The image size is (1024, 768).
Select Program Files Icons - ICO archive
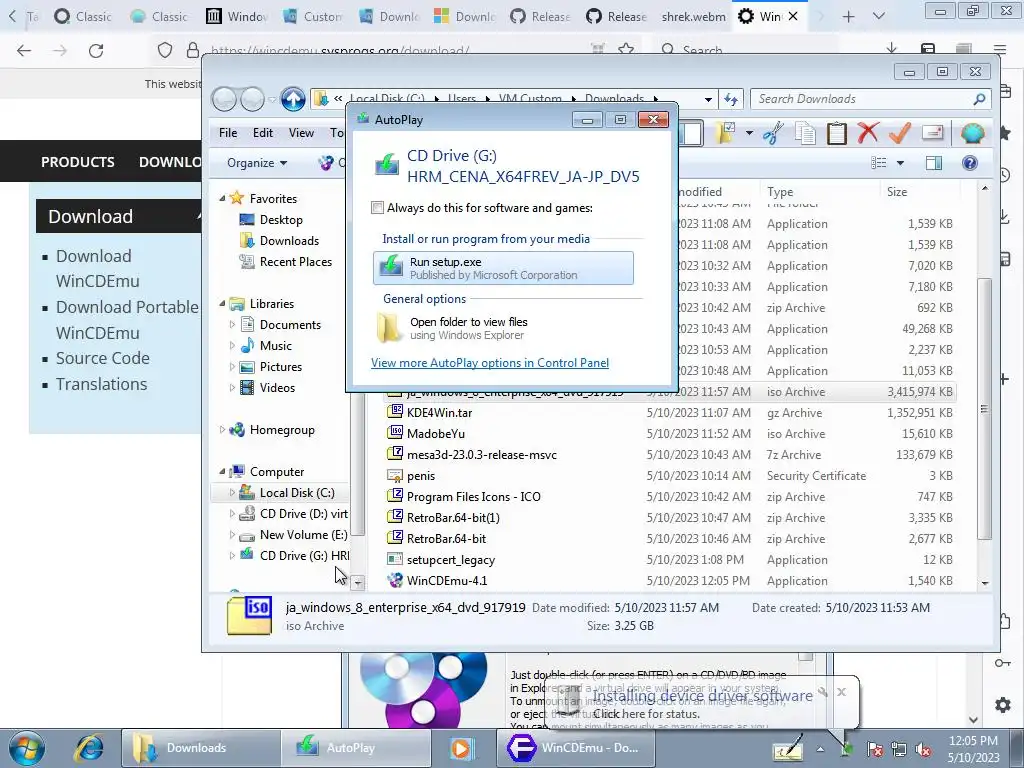pos(473,497)
